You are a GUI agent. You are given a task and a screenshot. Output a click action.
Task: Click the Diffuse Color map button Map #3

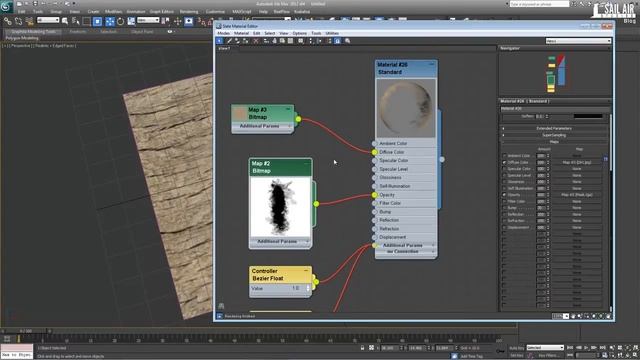577,162
